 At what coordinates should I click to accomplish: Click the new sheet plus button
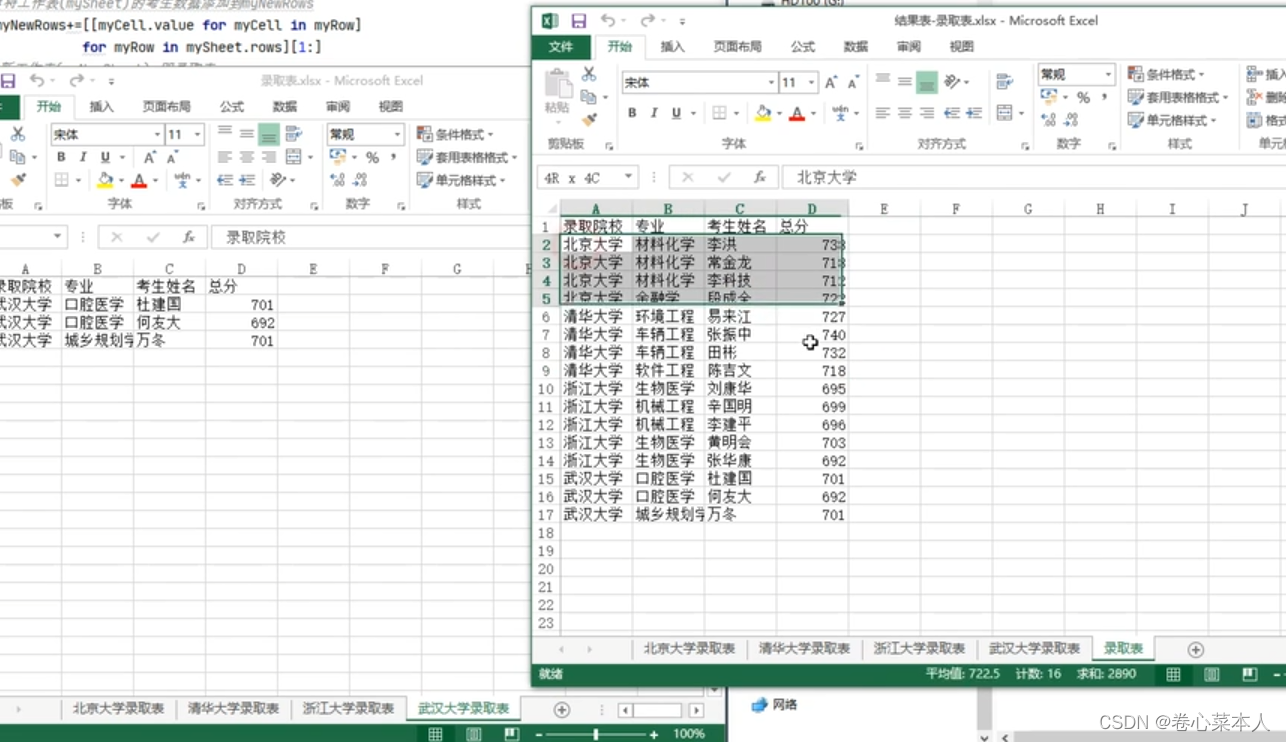click(1194, 648)
